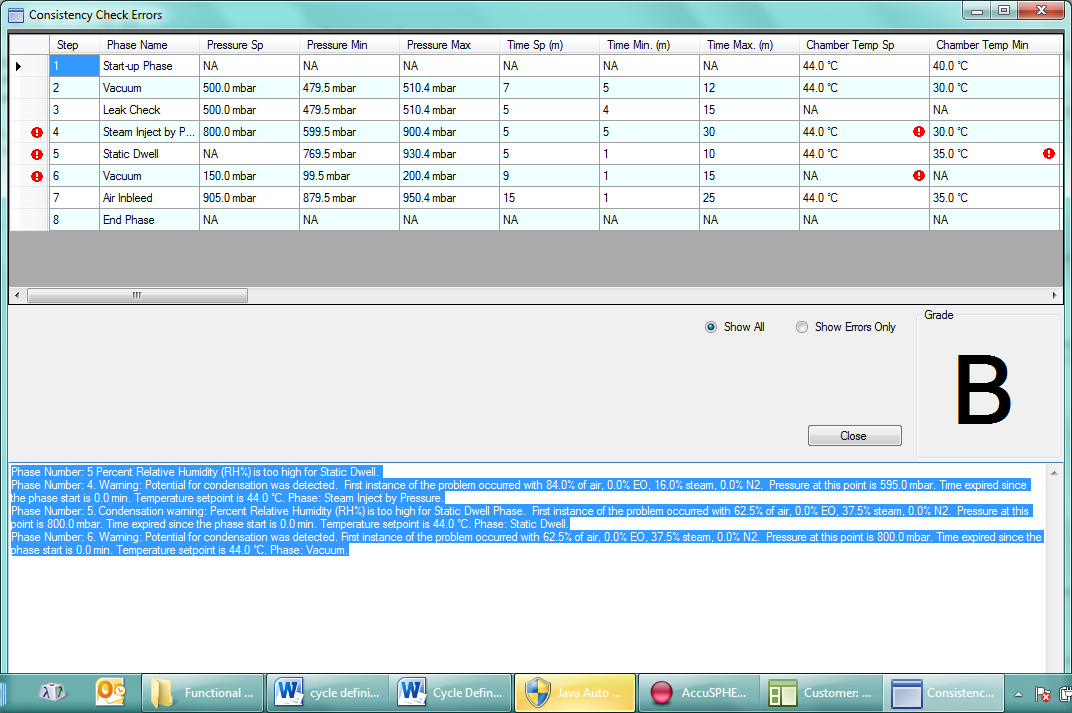
Task: Switch to Java Auto taskbar window
Action: 574,692
